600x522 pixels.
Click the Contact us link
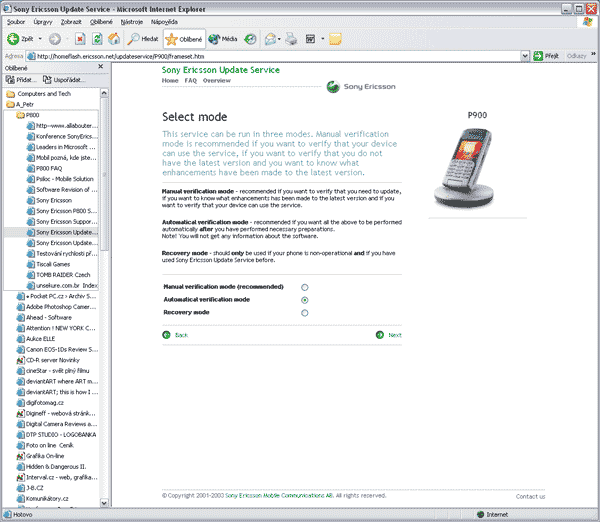click(x=530, y=496)
